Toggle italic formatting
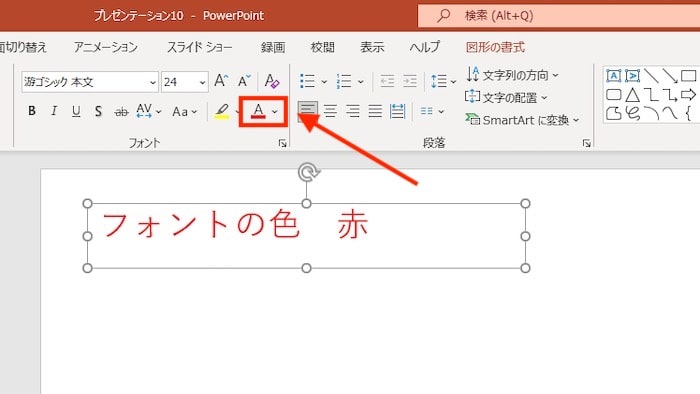 (54, 111)
